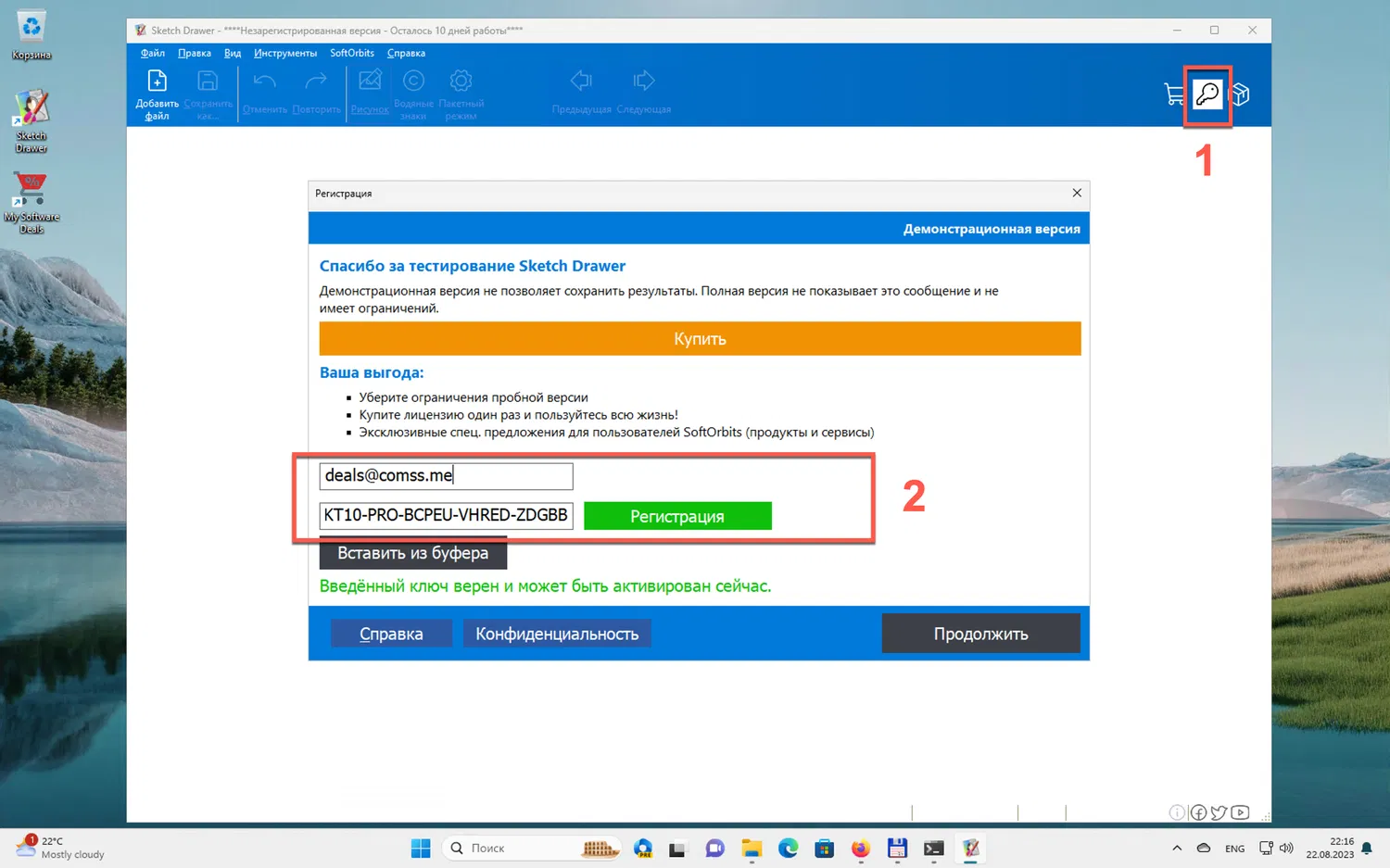
Task: Open the 22:16 clock and date
Action: [x=1330, y=848]
